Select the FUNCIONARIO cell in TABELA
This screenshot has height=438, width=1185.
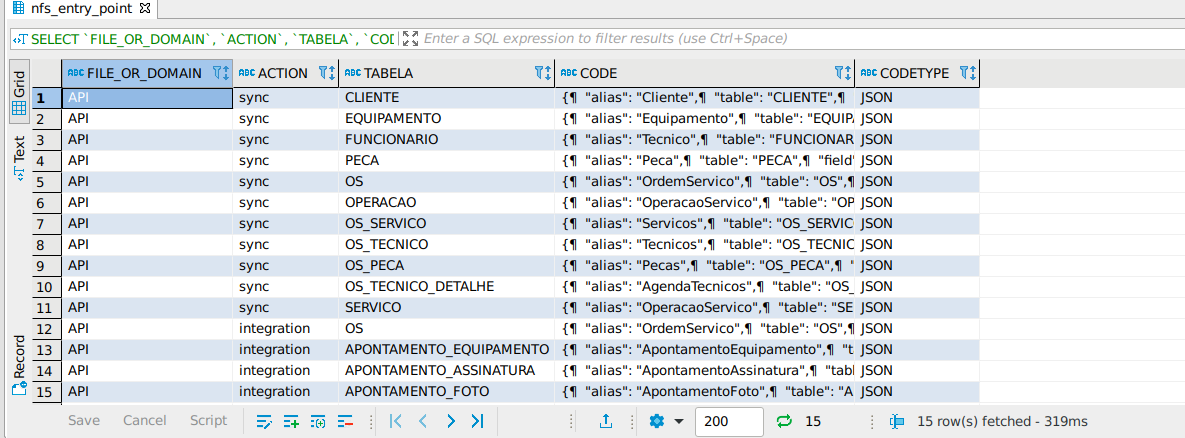click(x=447, y=140)
